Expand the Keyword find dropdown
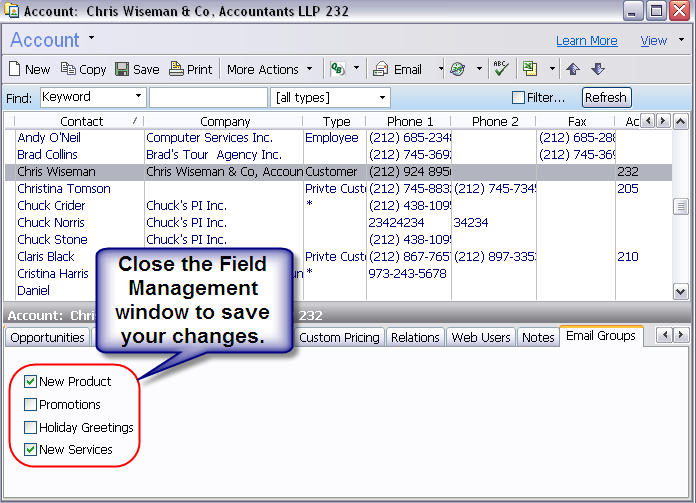The height and width of the screenshot is (503, 696). [x=137, y=97]
